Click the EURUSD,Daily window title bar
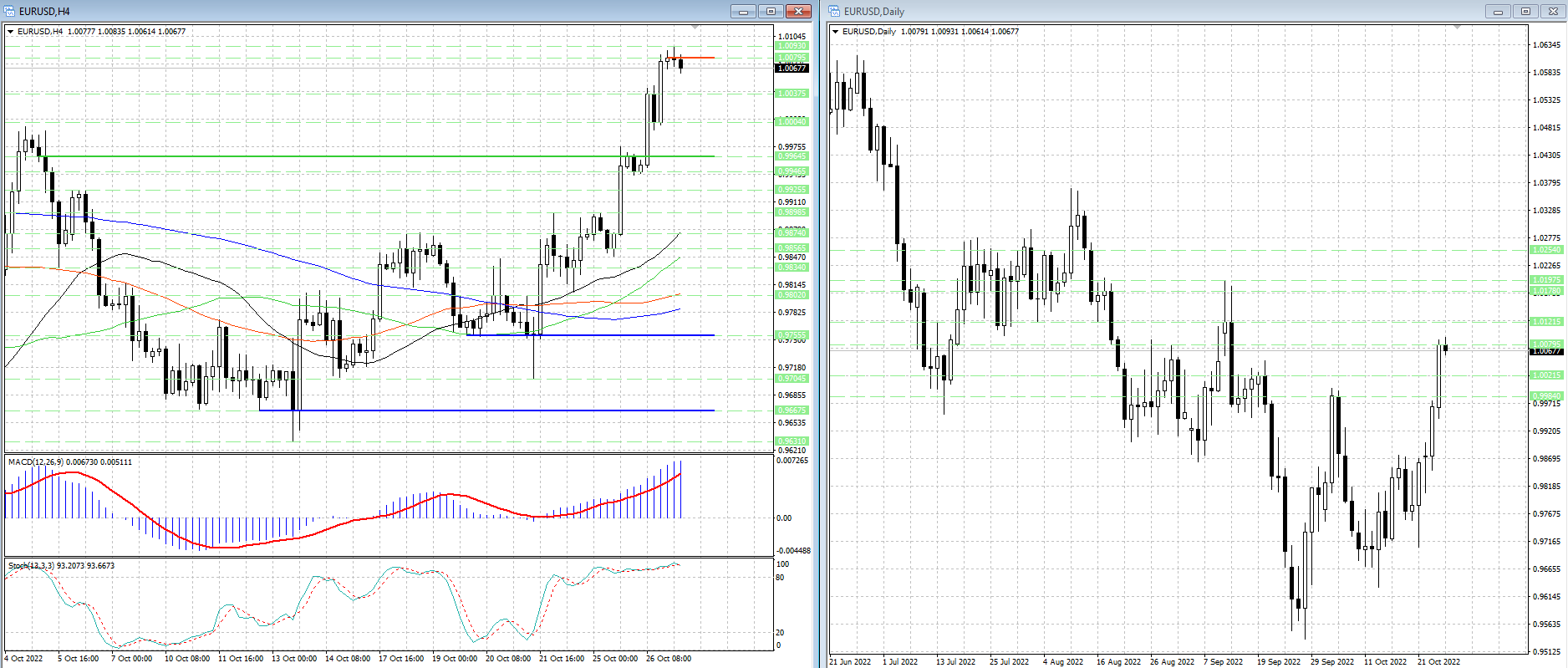This screenshot has width=1568, height=668. [x=1170, y=11]
